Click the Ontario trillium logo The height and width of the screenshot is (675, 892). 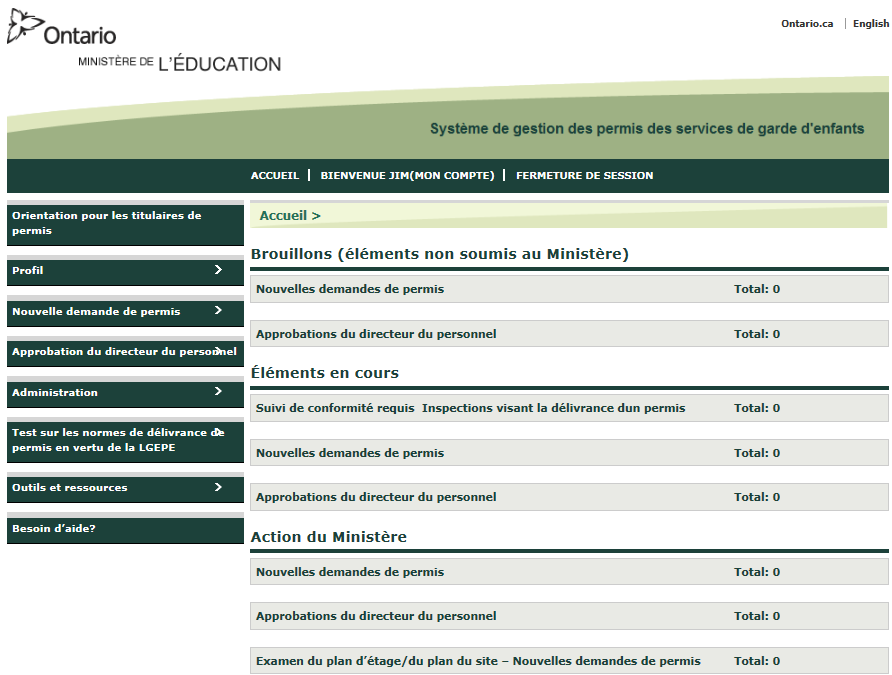coord(61,27)
